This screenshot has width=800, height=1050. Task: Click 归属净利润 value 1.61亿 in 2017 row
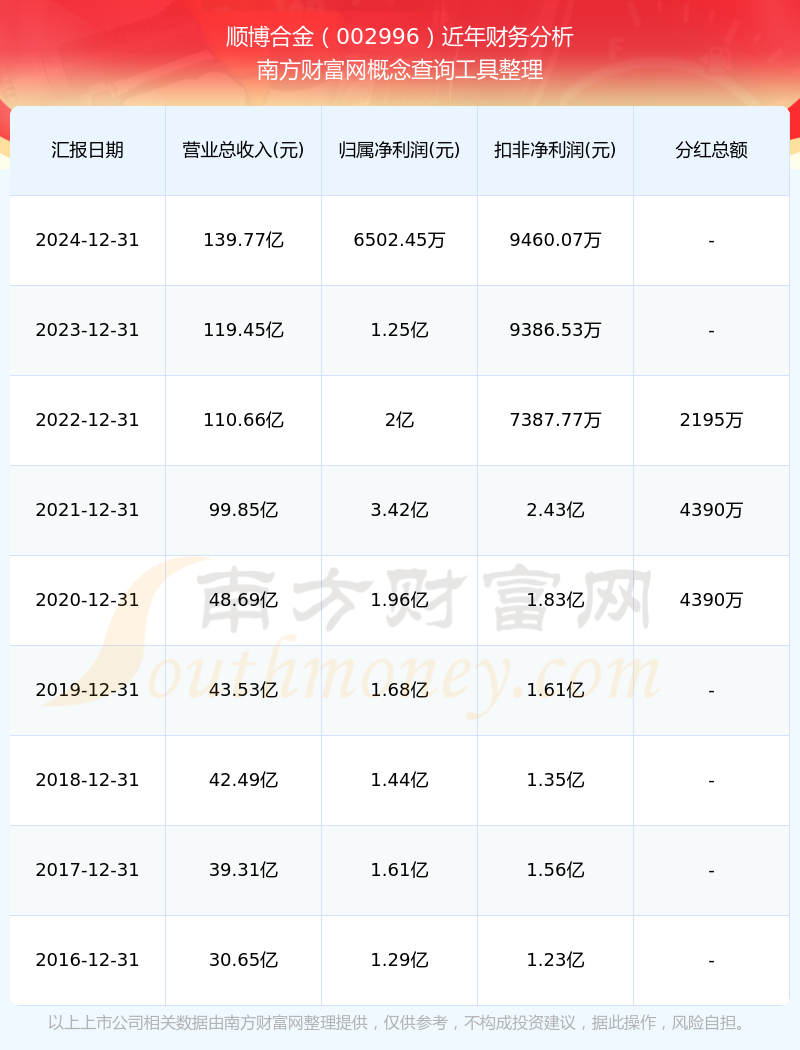click(x=400, y=870)
